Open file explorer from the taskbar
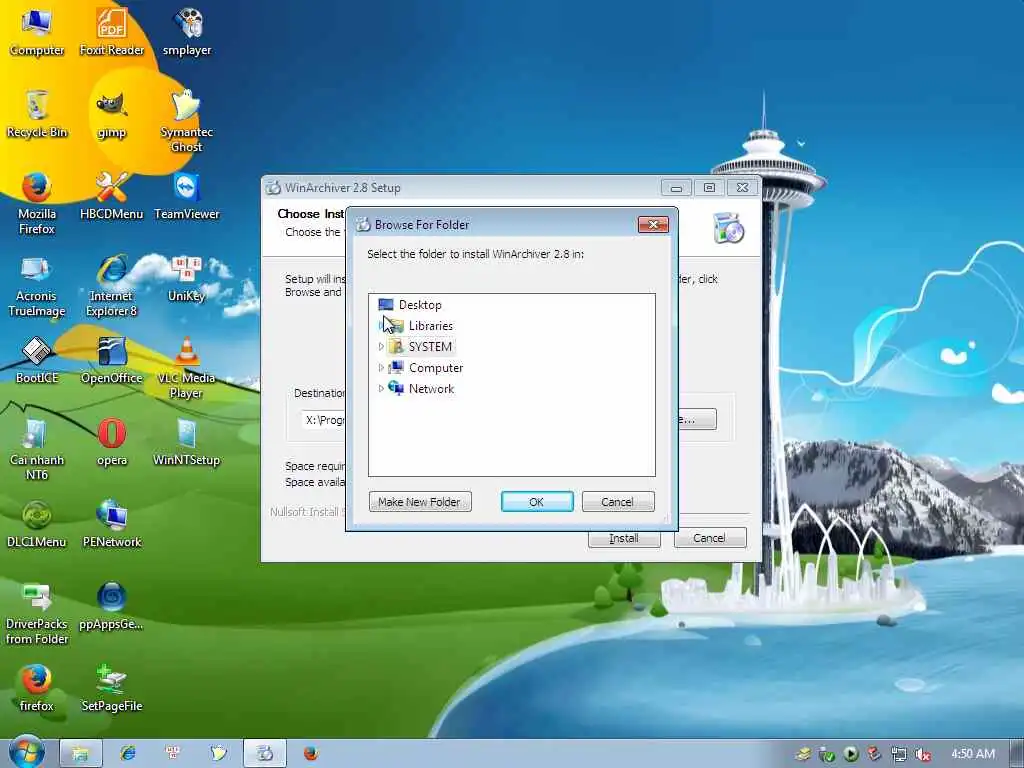 click(80, 753)
